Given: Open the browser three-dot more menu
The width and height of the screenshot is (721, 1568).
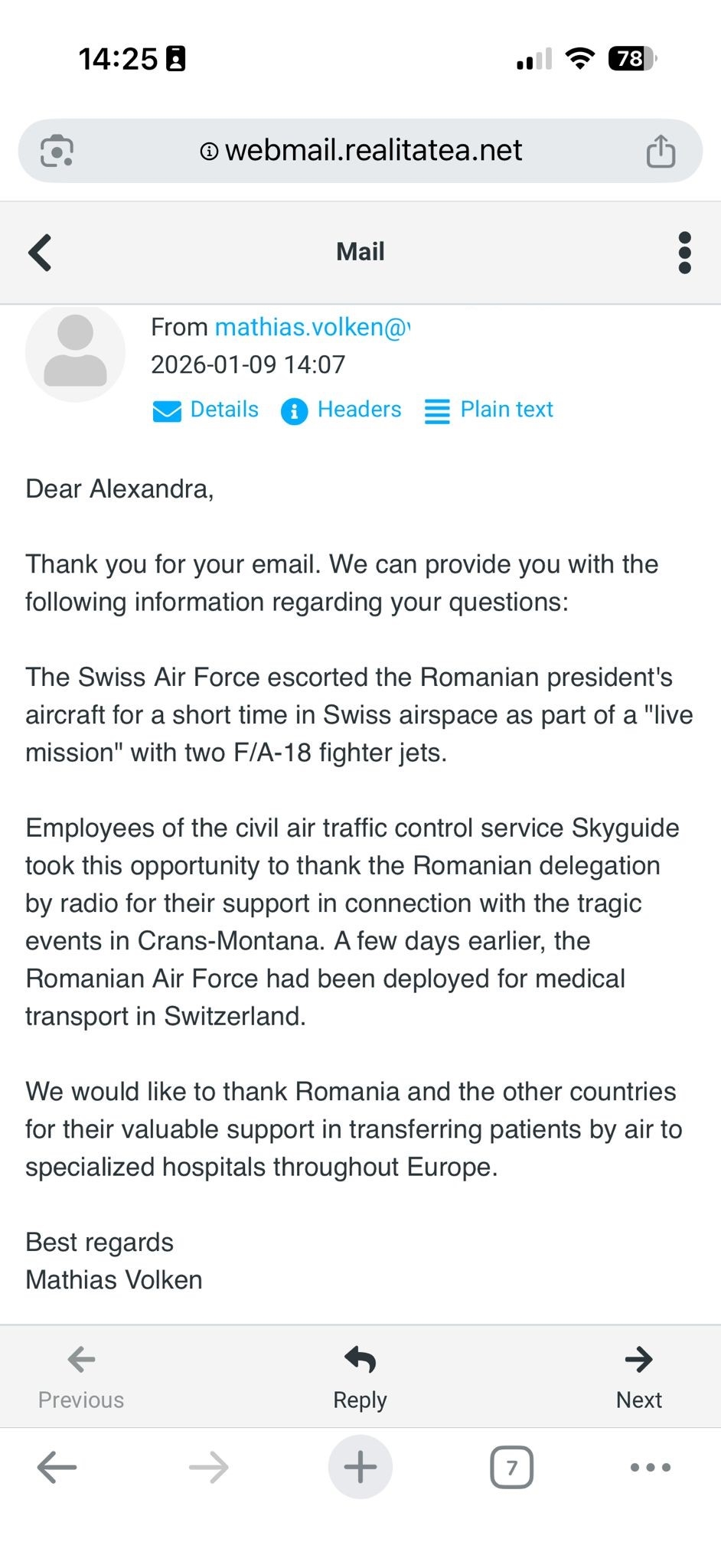Looking at the screenshot, I should (650, 1467).
